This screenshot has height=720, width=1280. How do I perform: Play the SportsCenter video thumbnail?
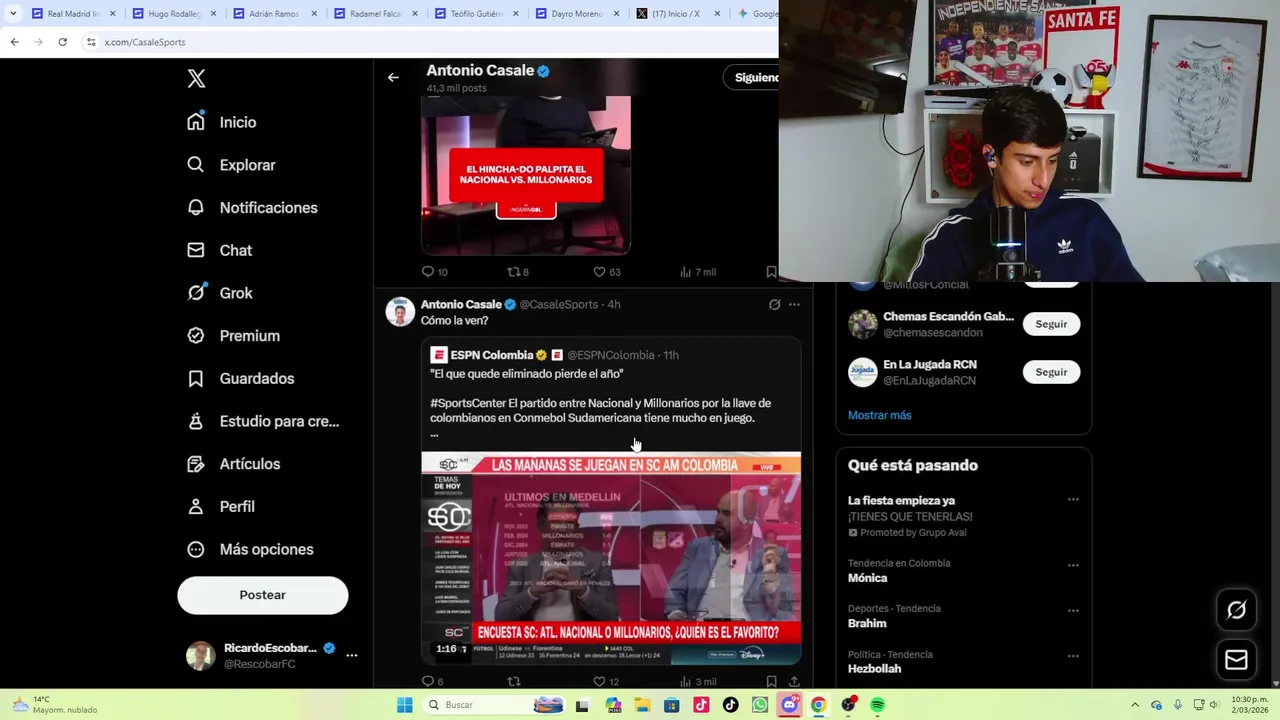tap(611, 558)
